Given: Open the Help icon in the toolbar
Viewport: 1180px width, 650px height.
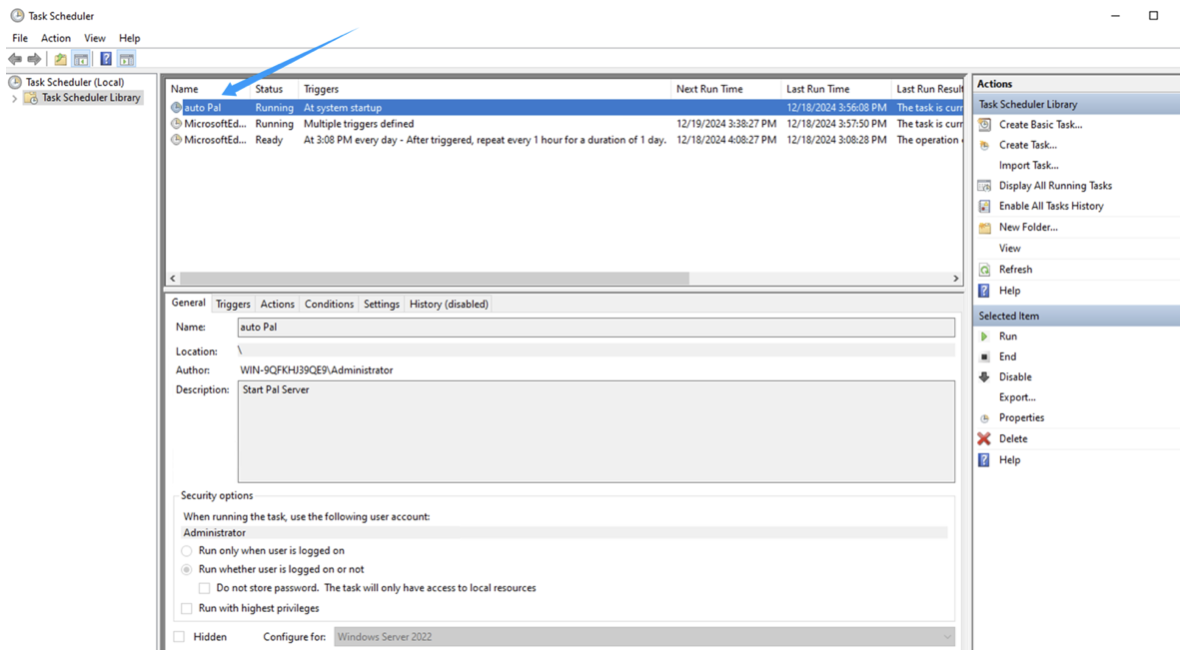Looking at the screenshot, I should tap(106, 58).
